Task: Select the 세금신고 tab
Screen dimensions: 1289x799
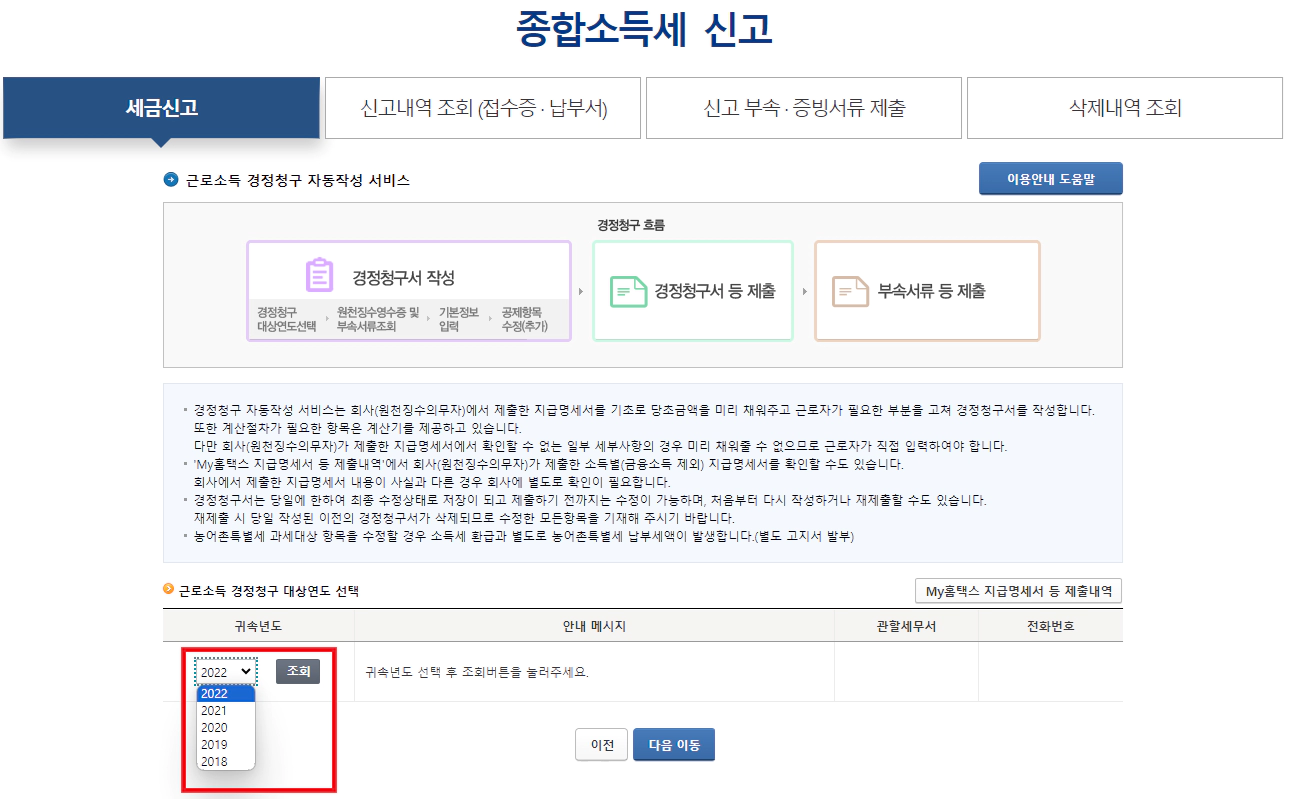Action: [x=161, y=108]
